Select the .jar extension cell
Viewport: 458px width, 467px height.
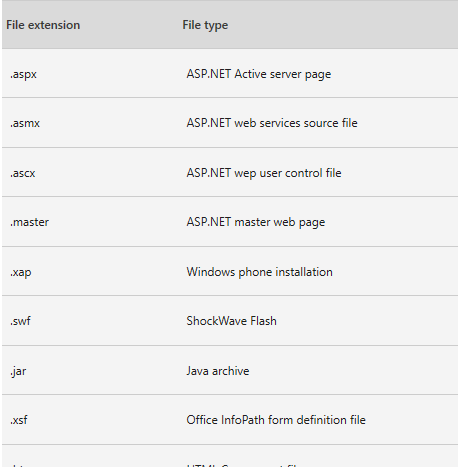coord(18,371)
